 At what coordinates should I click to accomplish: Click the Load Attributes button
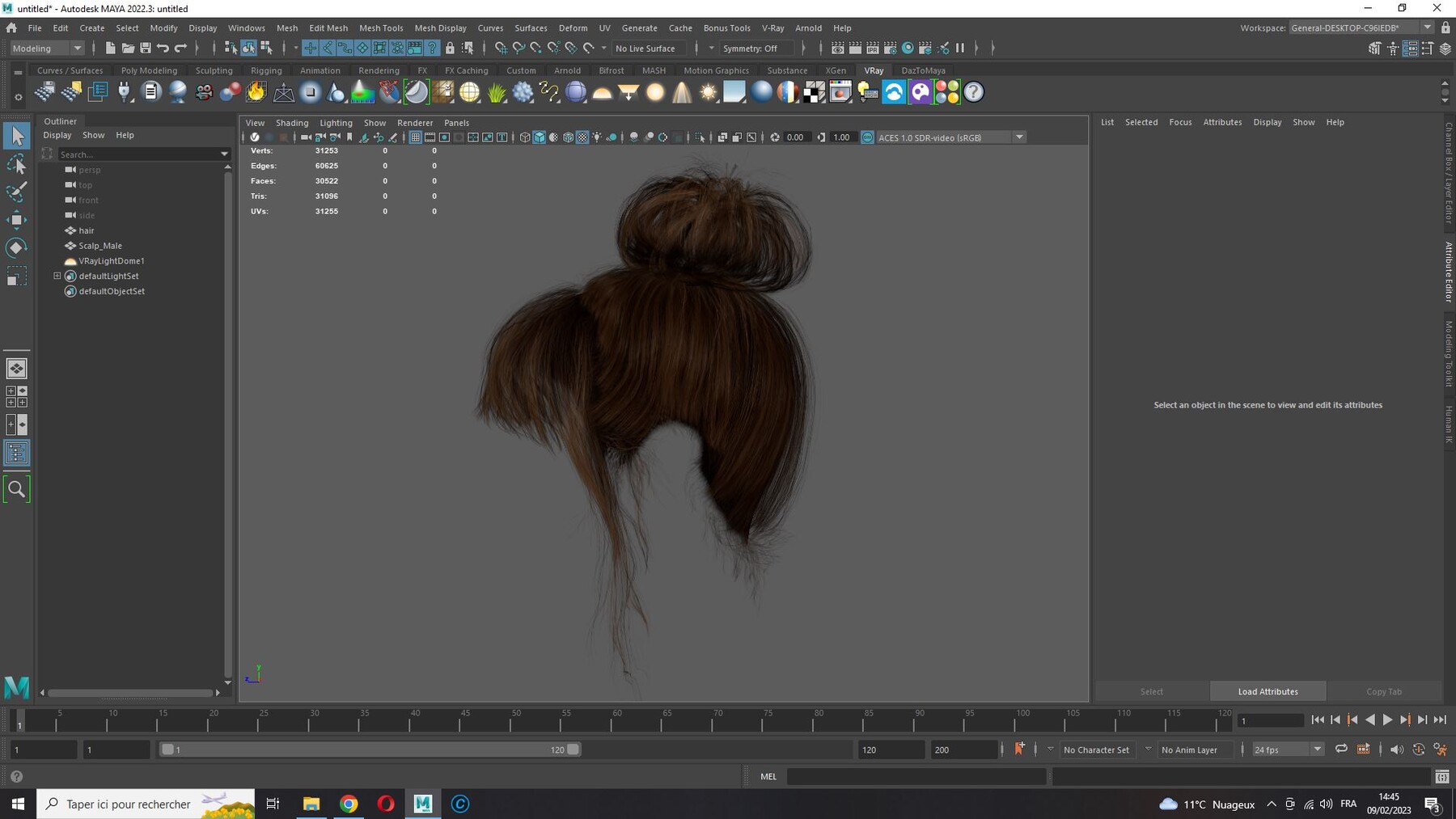(x=1268, y=691)
